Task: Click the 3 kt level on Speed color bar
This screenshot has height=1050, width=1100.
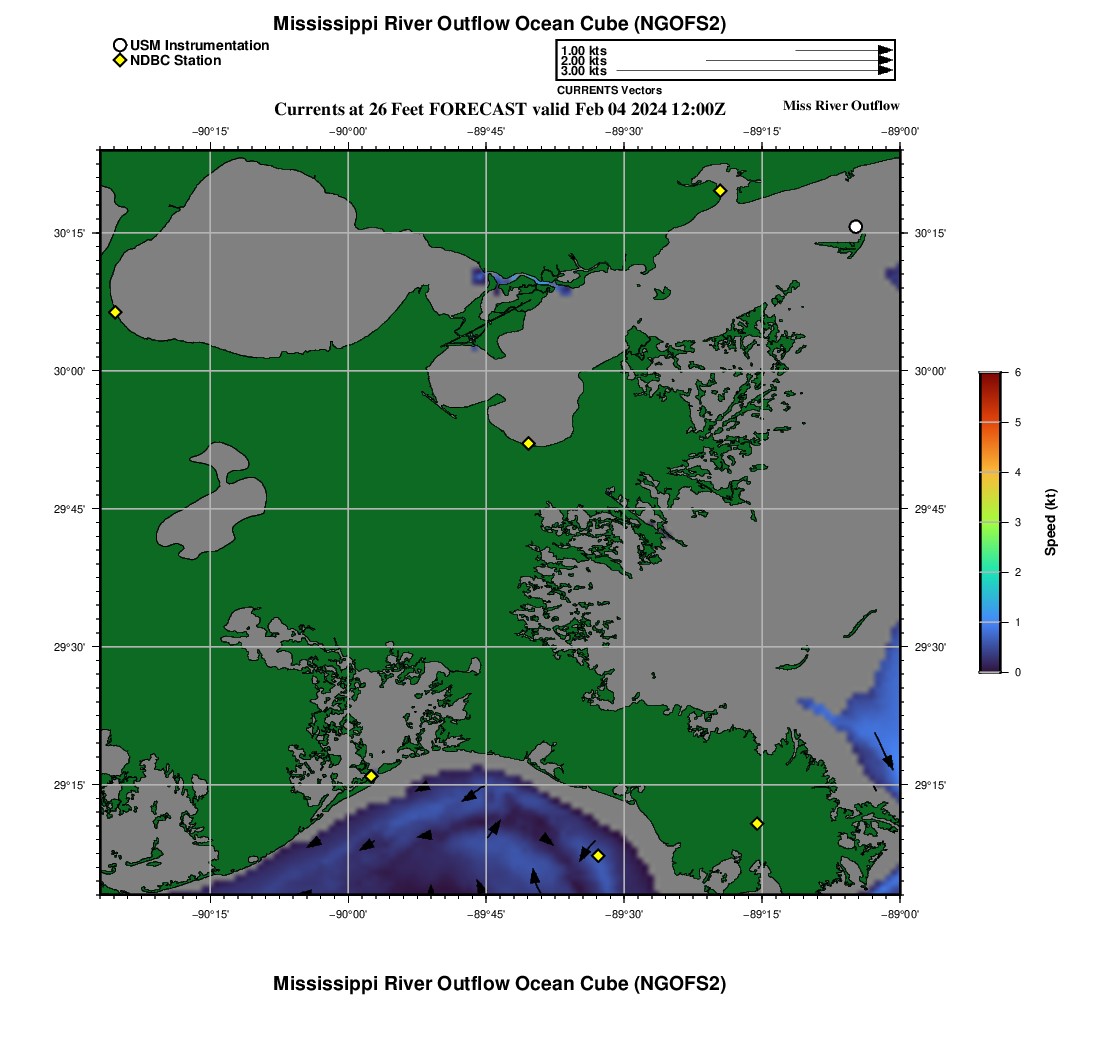Action: point(989,522)
